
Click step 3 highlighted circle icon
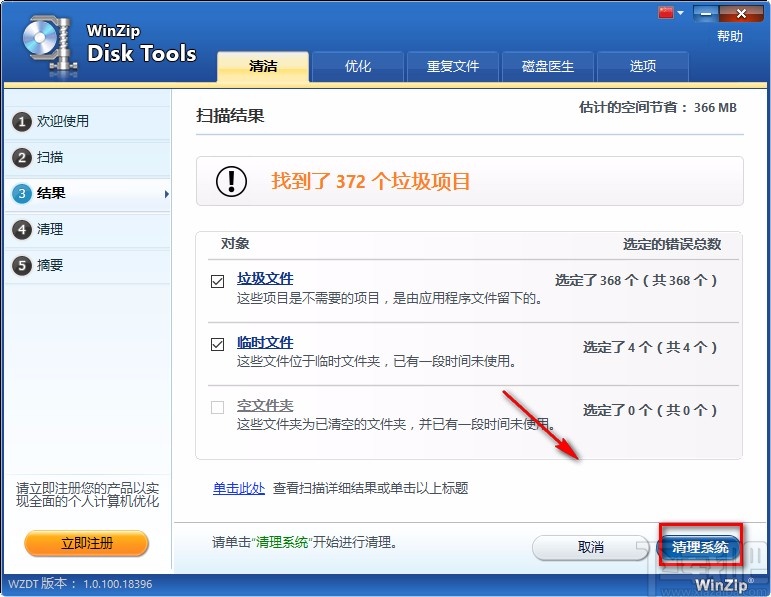click(22, 193)
